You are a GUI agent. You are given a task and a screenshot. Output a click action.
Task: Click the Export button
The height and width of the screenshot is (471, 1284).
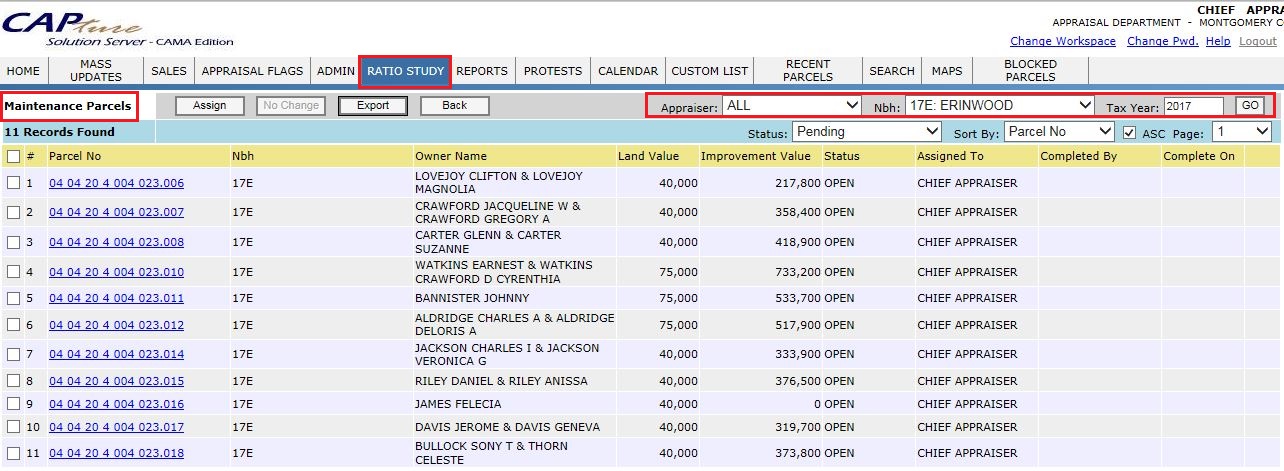tap(373, 105)
